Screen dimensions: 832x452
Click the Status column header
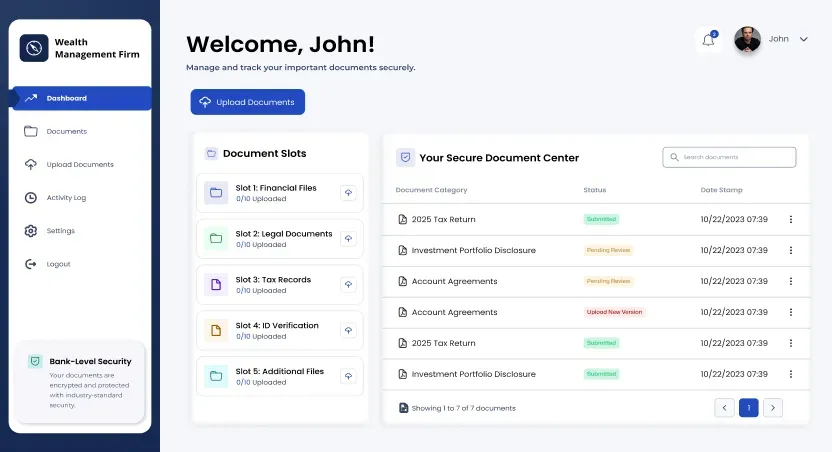coord(595,190)
